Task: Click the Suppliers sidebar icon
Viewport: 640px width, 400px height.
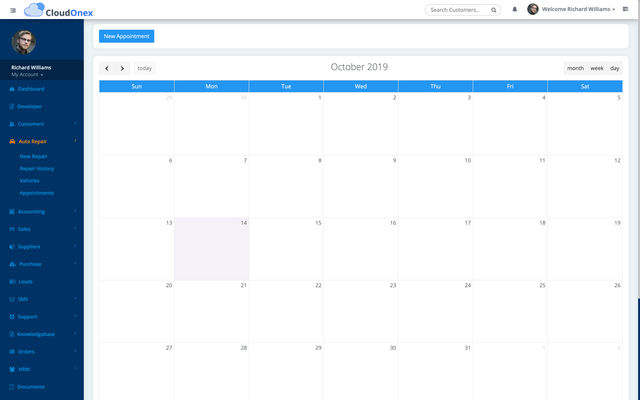Action: (12, 247)
